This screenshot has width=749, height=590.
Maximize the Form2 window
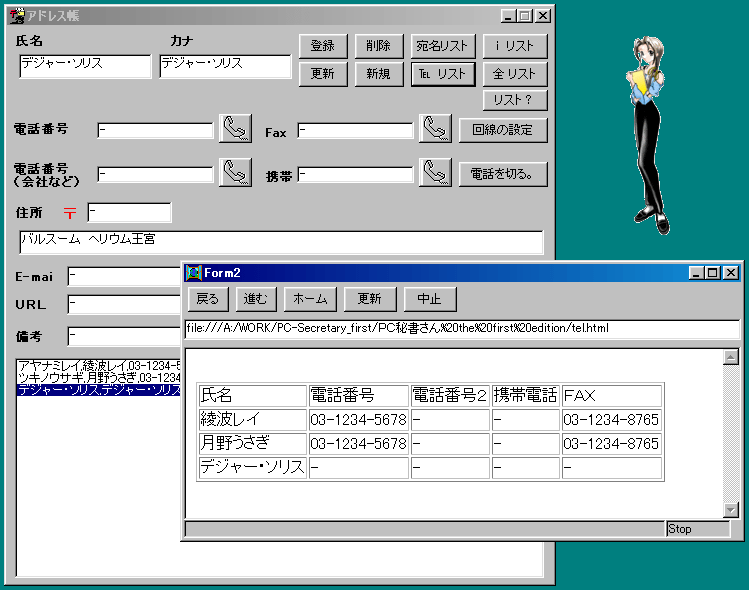pos(713,273)
